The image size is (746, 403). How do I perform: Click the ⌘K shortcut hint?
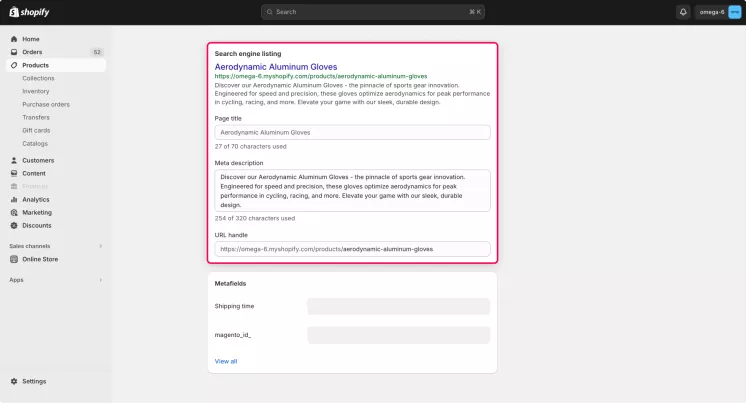click(475, 12)
